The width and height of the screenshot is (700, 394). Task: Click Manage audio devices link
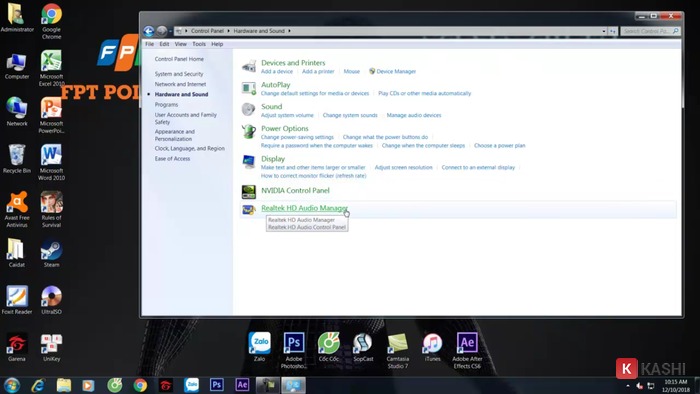tap(414, 115)
